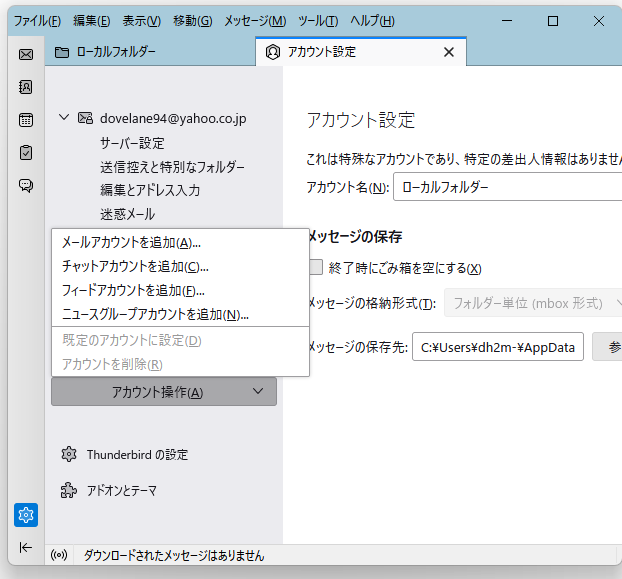Select dovelane94@yahoo.co.jp account row
Viewport: 622px width, 579px height.
(164, 118)
